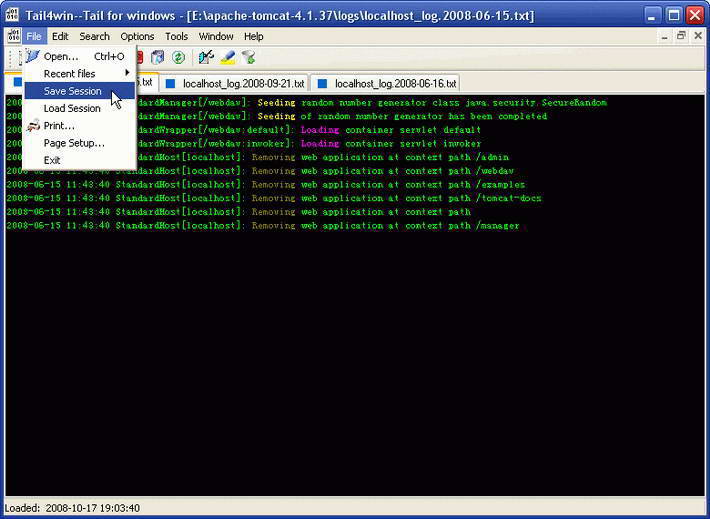Open the configuration tools toolbar icon

pos(206,58)
